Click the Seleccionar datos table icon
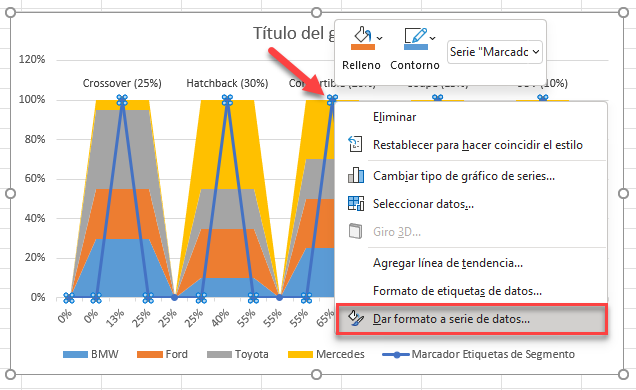This screenshot has height=390, width=636. pyautogui.click(x=356, y=204)
